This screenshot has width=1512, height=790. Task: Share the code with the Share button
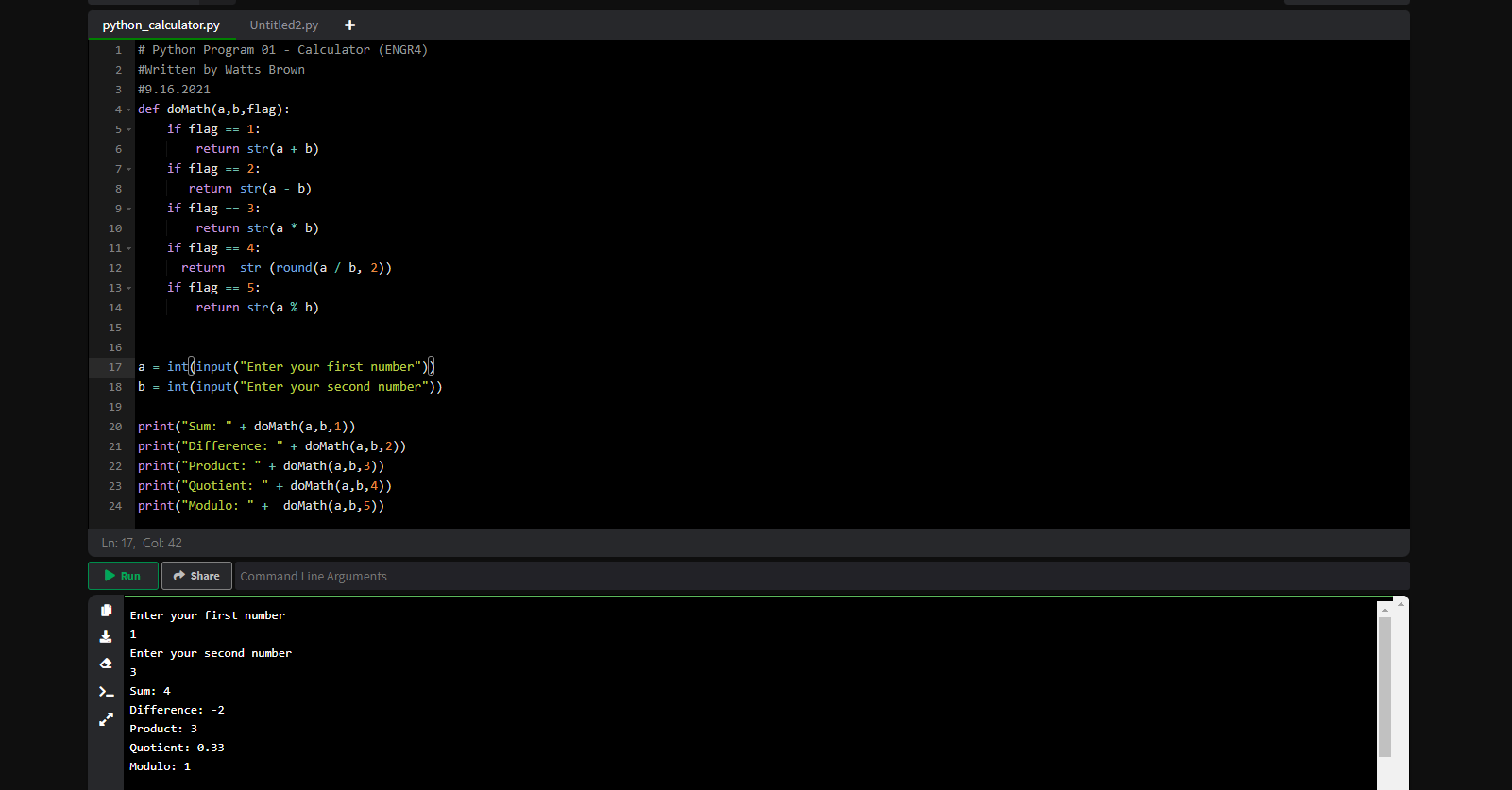point(196,576)
